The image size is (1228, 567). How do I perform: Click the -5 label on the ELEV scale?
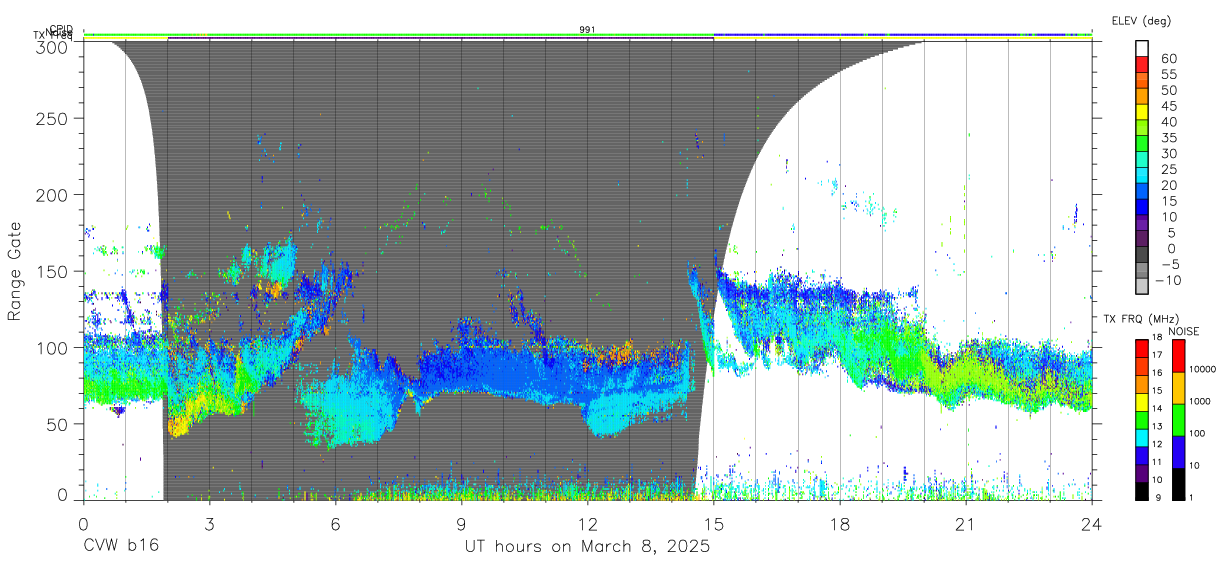pyautogui.click(x=1170, y=264)
